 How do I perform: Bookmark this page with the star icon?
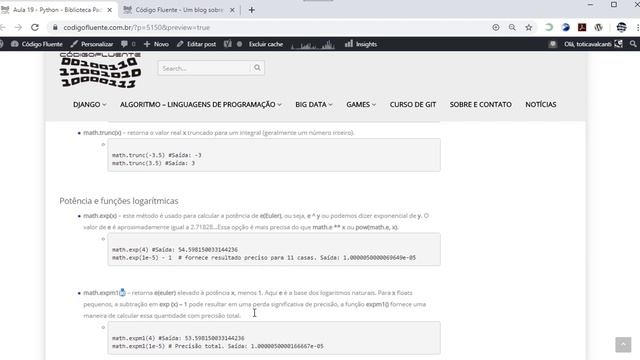tap(529, 27)
